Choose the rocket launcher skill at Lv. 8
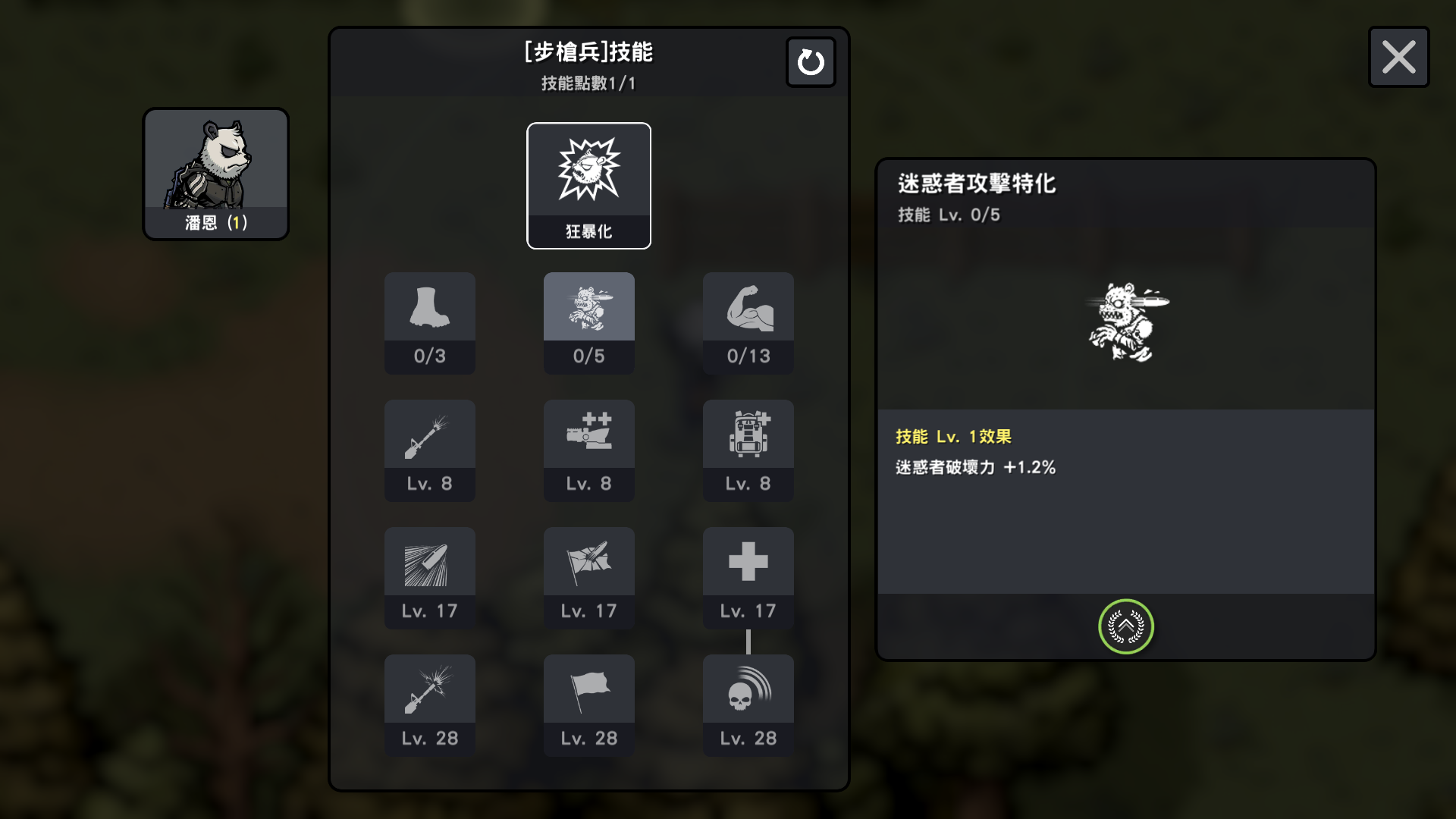This screenshot has width=1456, height=819. pos(430,450)
